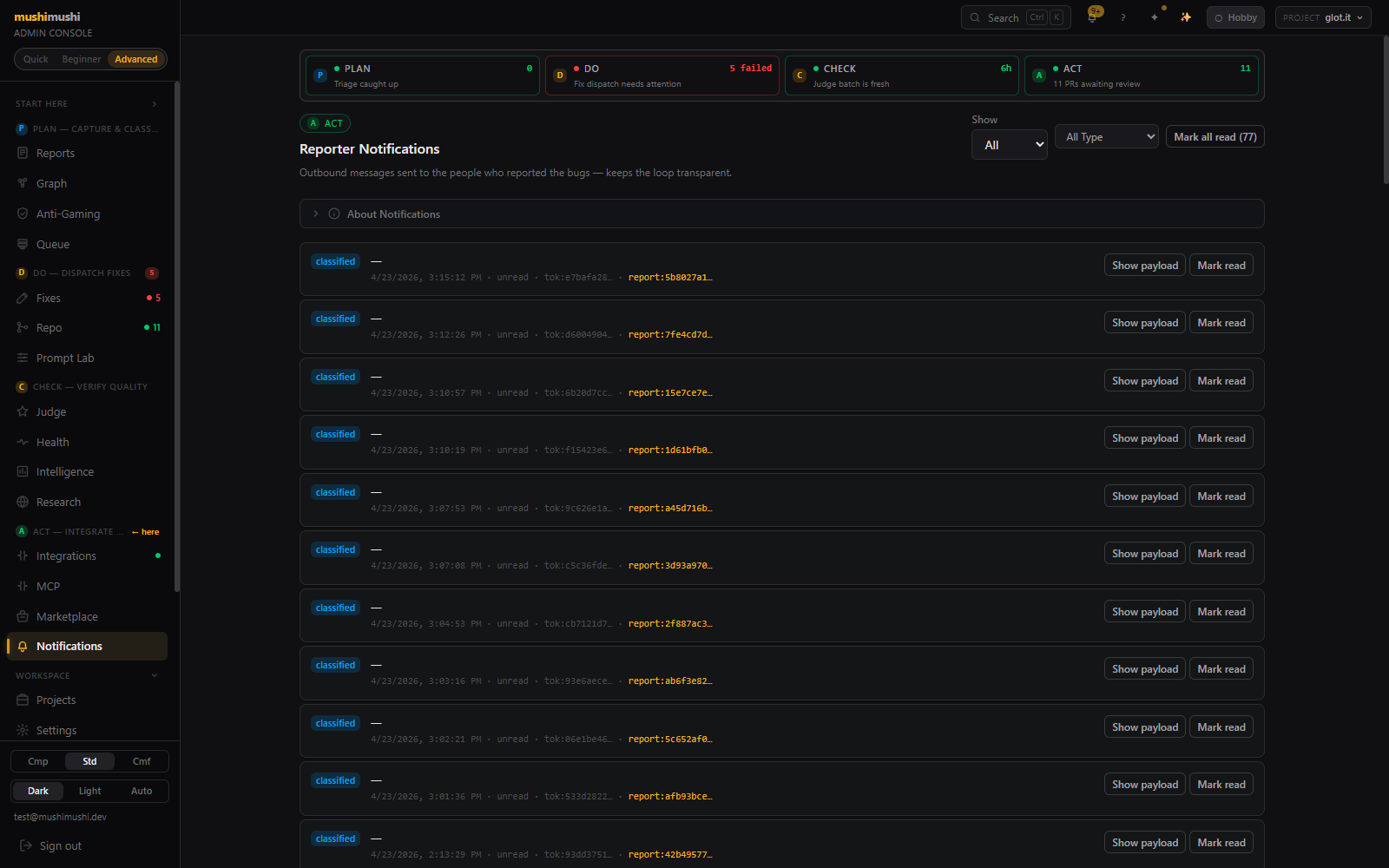Screen dimensions: 1389x868
Task: Switch console mode to Beginner
Action: click(82, 59)
